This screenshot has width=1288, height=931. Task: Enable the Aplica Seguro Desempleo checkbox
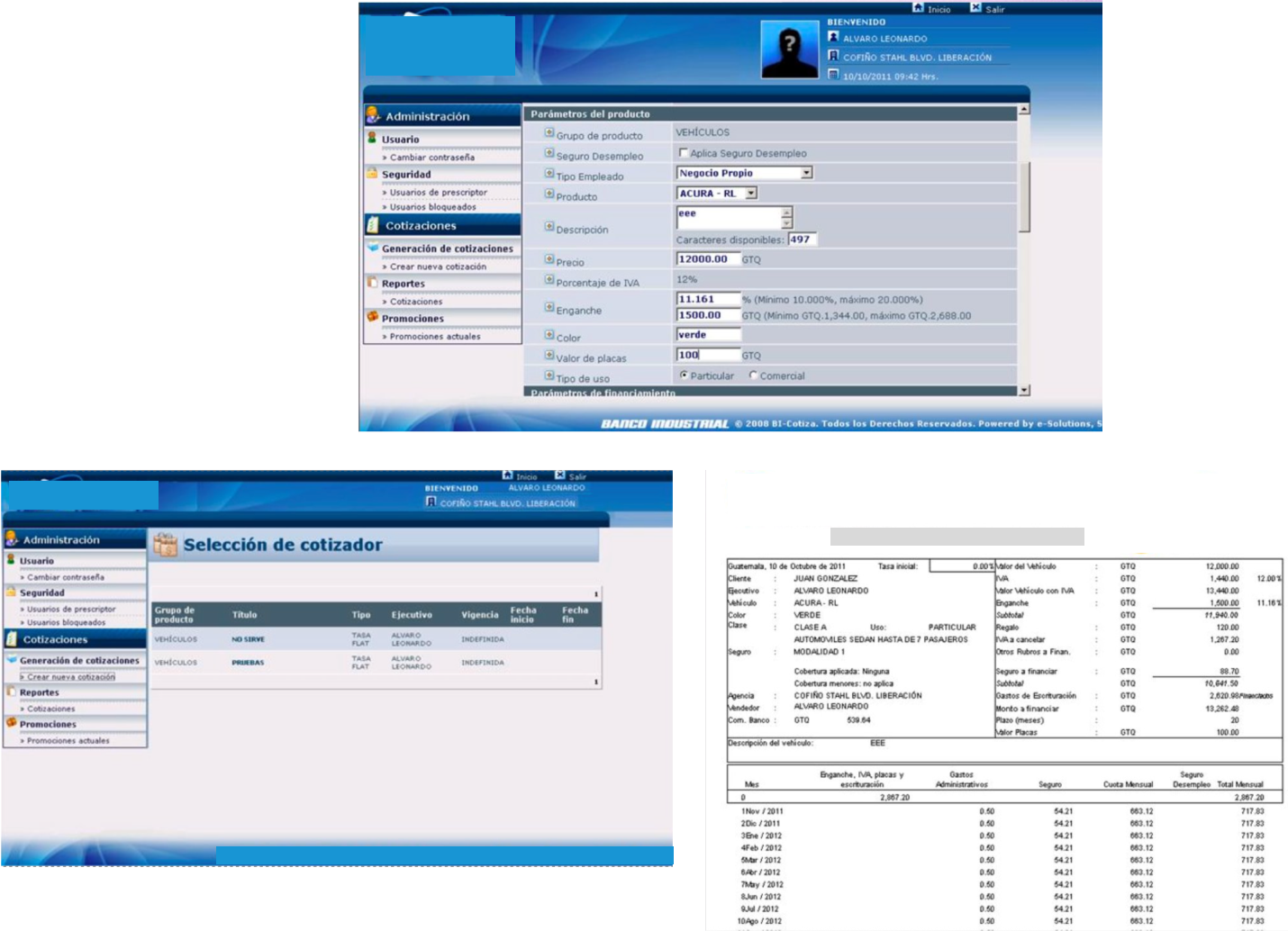pyautogui.click(x=683, y=153)
